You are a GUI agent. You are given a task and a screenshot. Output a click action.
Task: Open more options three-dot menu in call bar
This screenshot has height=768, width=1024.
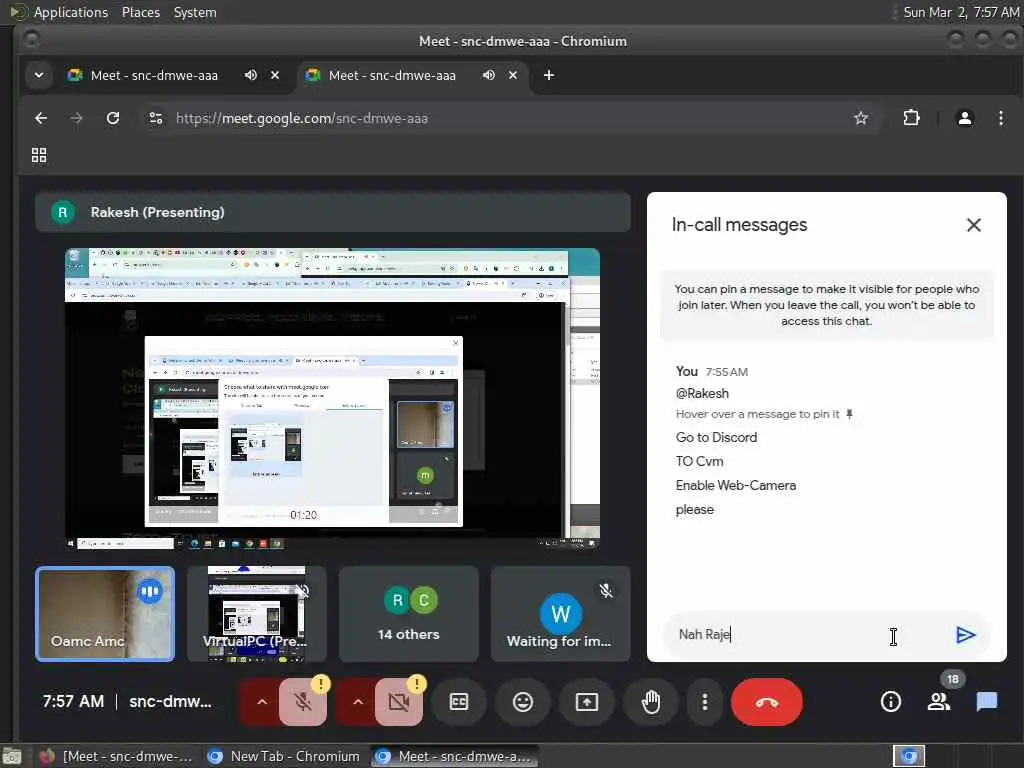click(x=704, y=702)
